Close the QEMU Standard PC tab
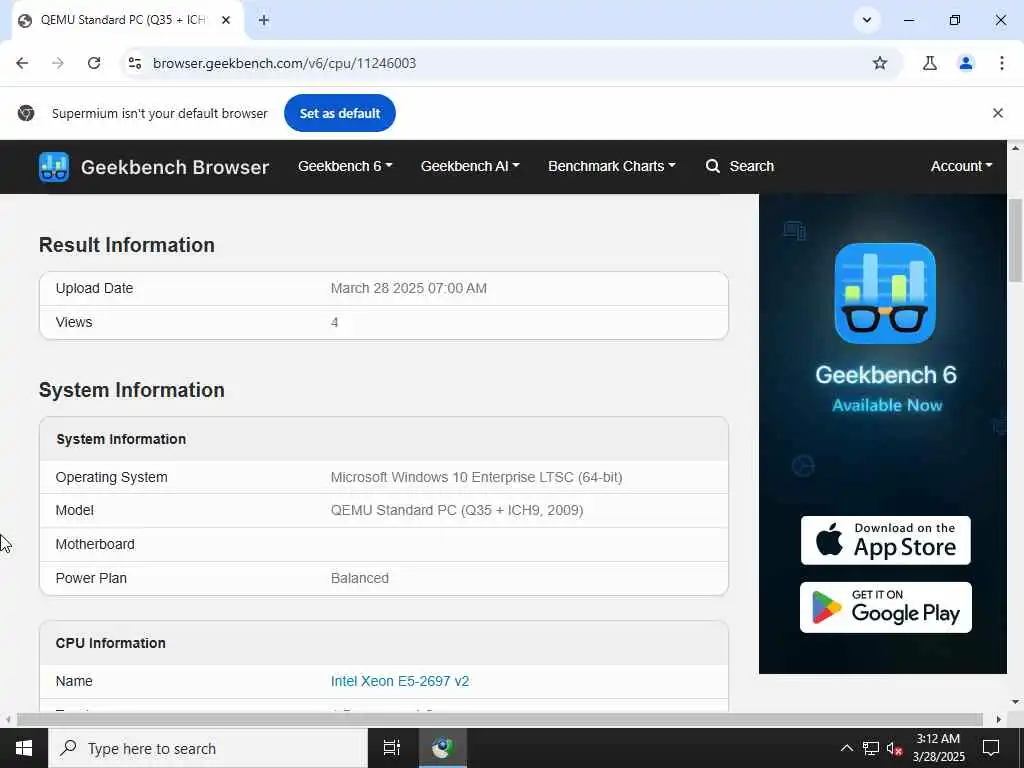 [x=226, y=20]
